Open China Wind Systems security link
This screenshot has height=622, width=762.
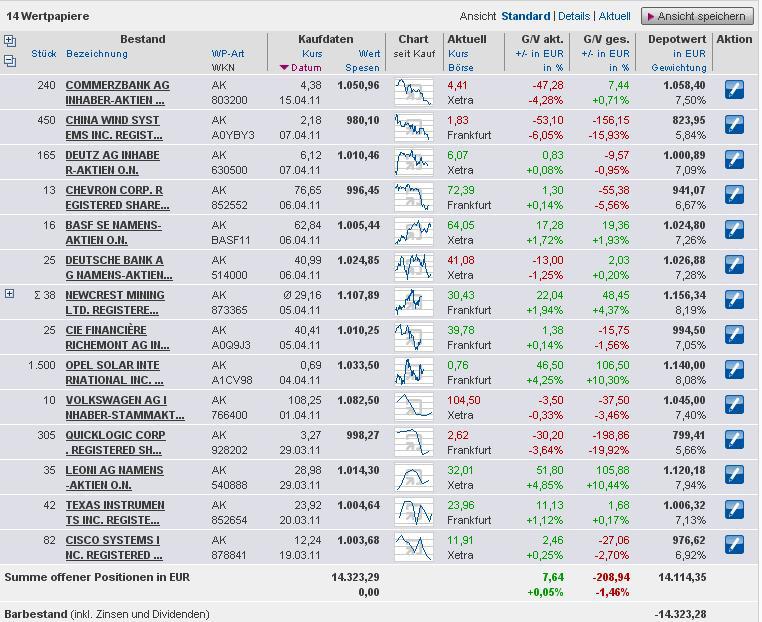pyautogui.click(x=114, y=127)
